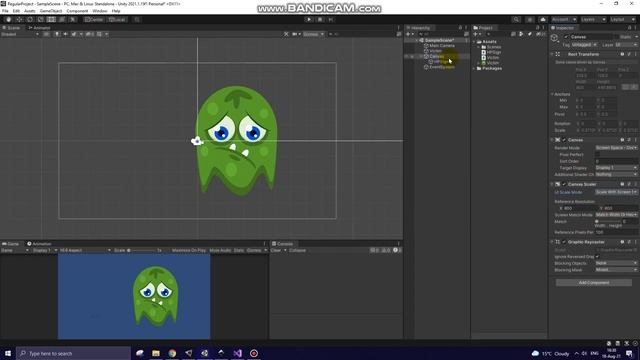Click the Hierarchy add (+) button

click(x=409, y=34)
